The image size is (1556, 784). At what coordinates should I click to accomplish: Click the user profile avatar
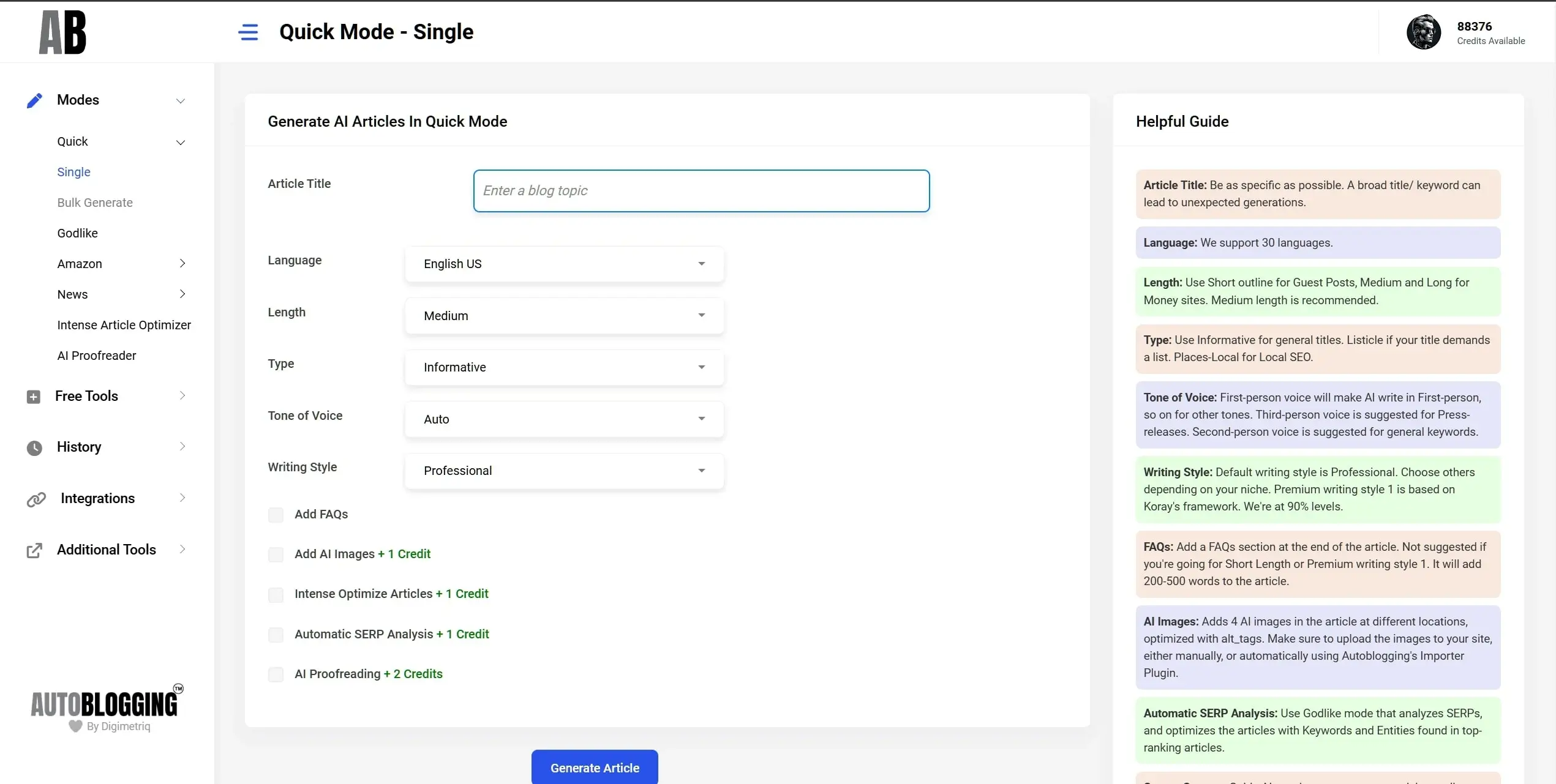[1423, 32]
